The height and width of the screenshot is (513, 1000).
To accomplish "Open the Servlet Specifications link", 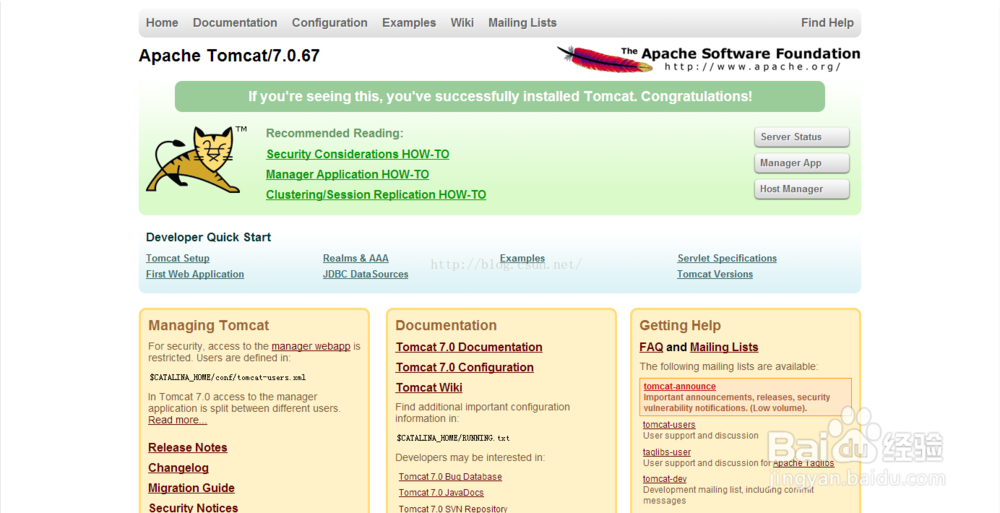I will click(x=727, y=258).
